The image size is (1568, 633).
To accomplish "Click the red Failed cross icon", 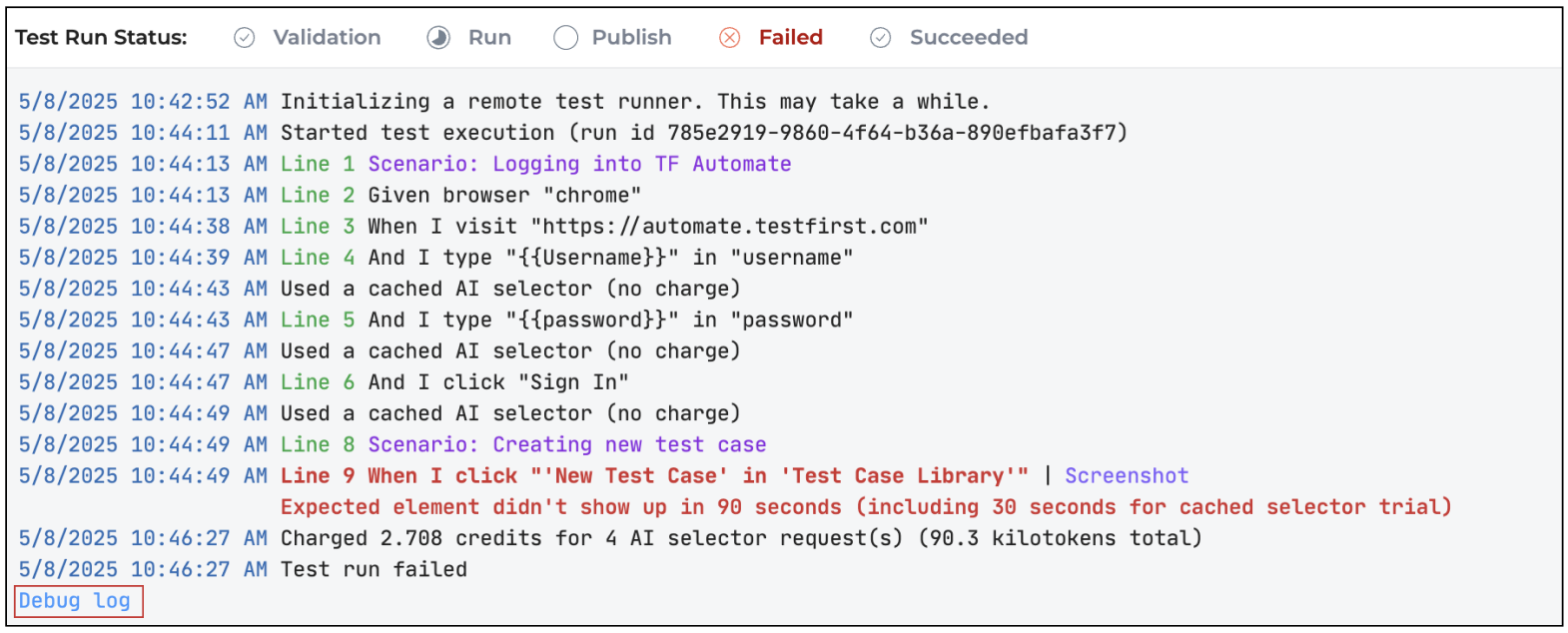I will click(730, 38).
